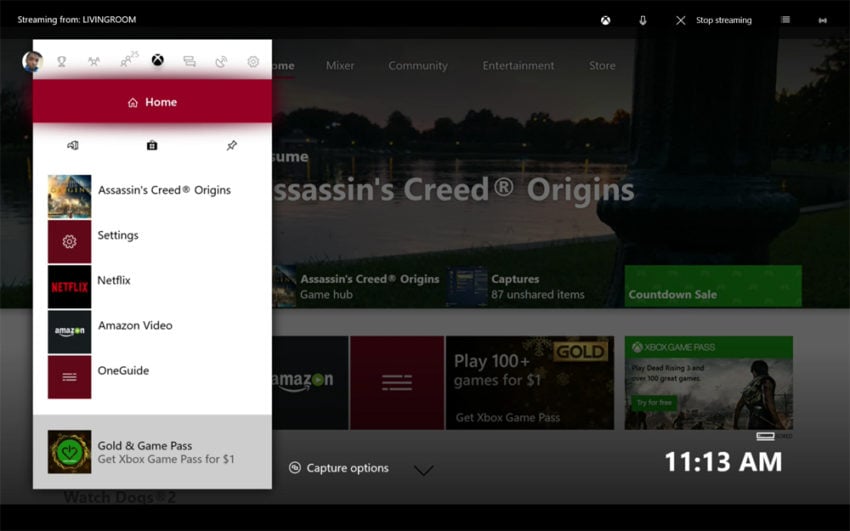Click Stop streaming

click(x=713, y=20)
